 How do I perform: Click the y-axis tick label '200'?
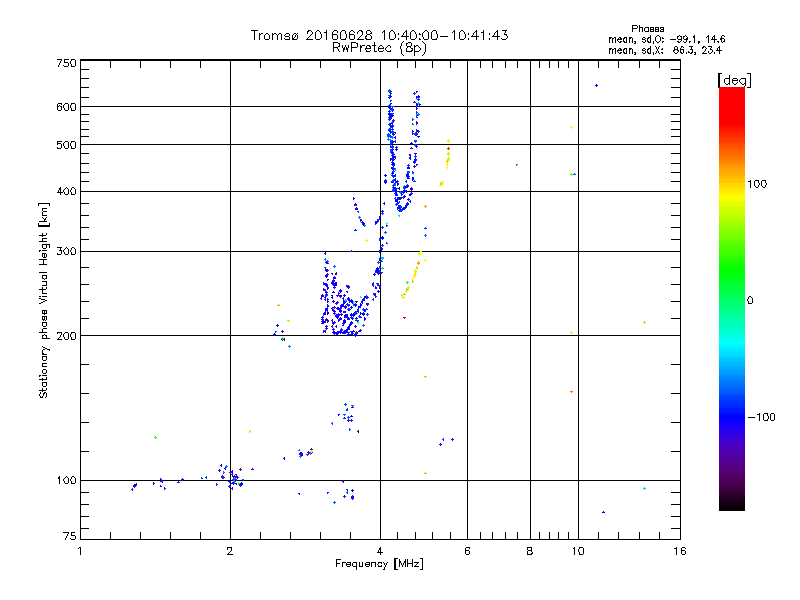(x=66, y=336)
